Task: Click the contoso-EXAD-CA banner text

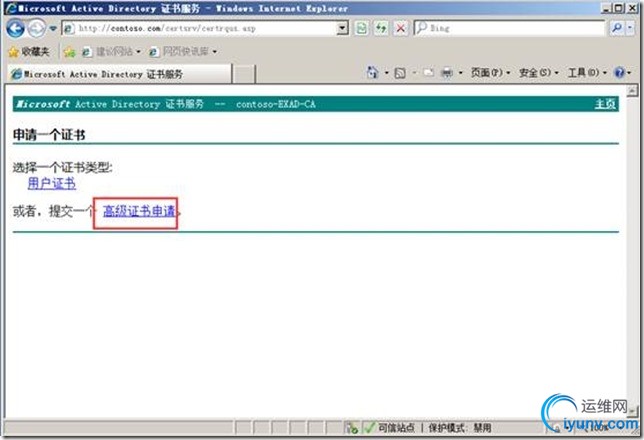Action: click(276, 104)
